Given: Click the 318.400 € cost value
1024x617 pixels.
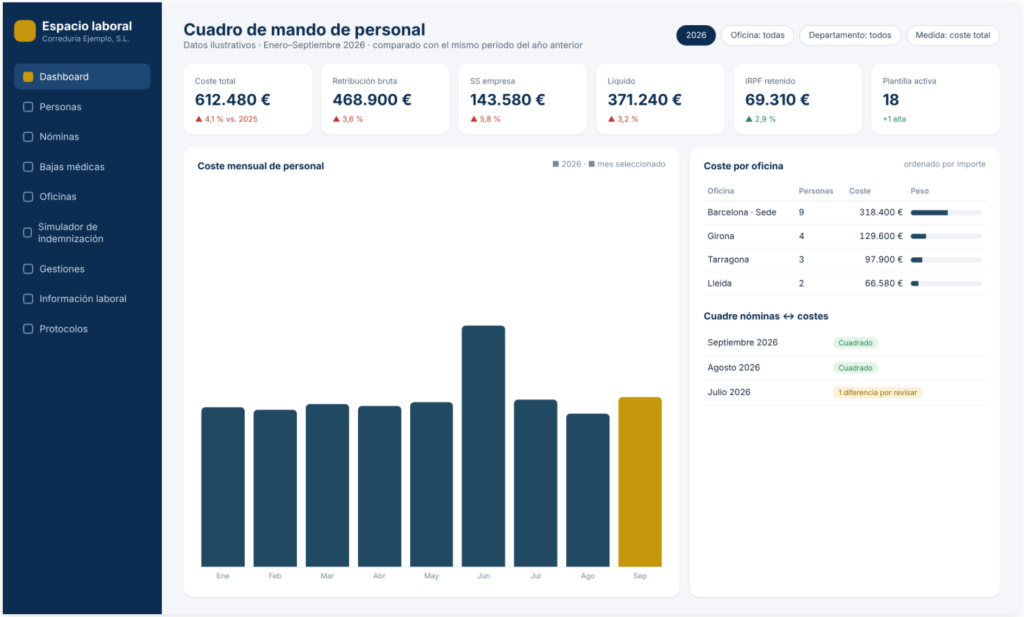Looking at the screenshot, I should 881,212.
